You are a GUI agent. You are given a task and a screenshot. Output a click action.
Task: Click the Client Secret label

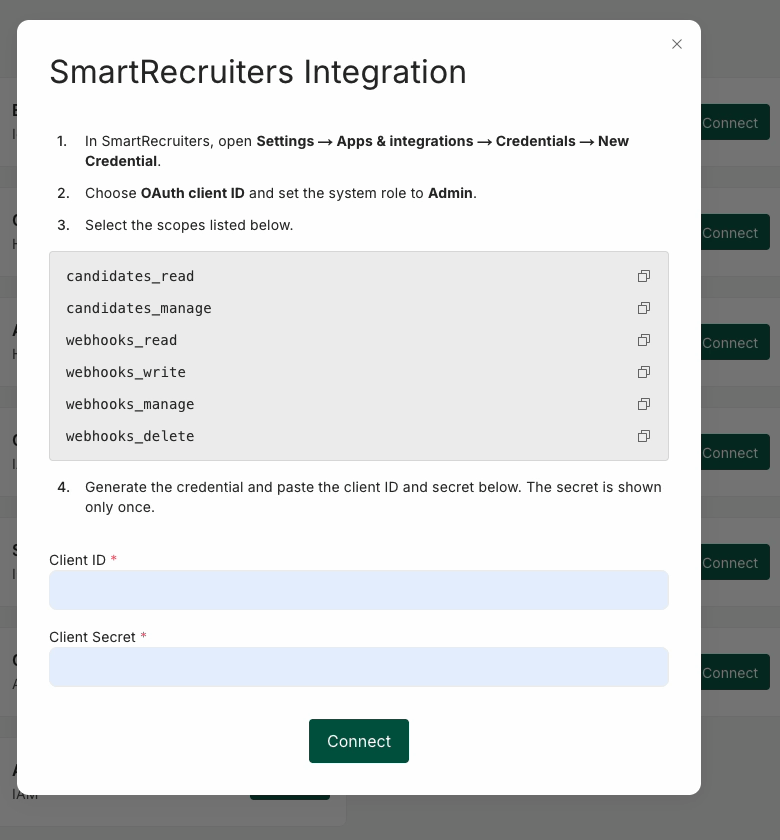pyautogui.click(x=92, y=637)
